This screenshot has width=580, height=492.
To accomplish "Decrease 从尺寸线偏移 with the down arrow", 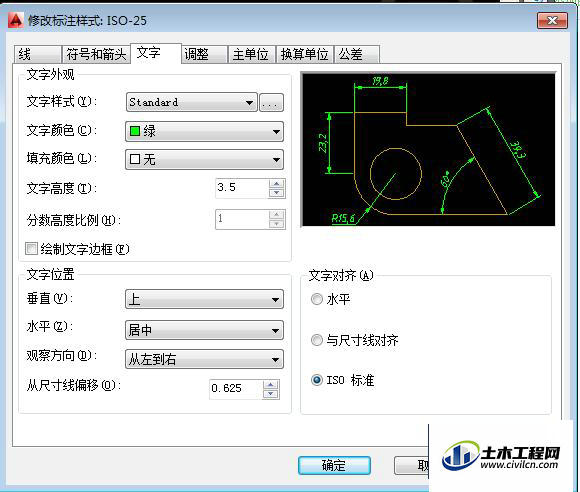I will (x=271, y=394).
